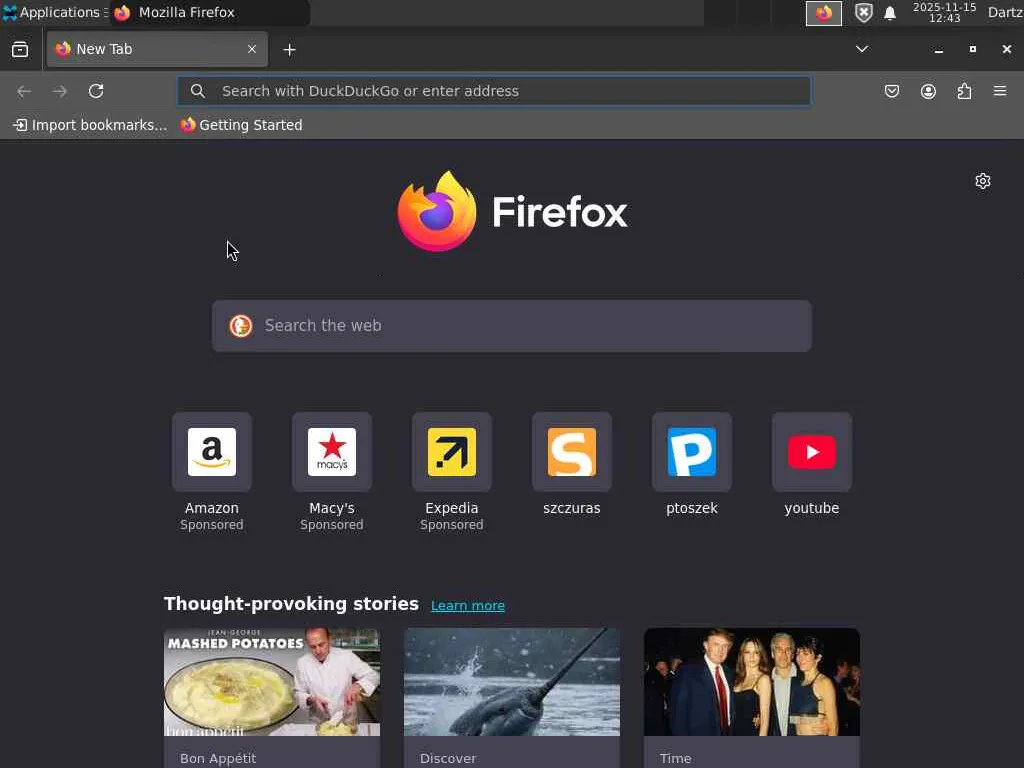Open a new tab with the plus button
Image resolution: width=1024 pixels, height=768 pixels.
click(289, 50)
